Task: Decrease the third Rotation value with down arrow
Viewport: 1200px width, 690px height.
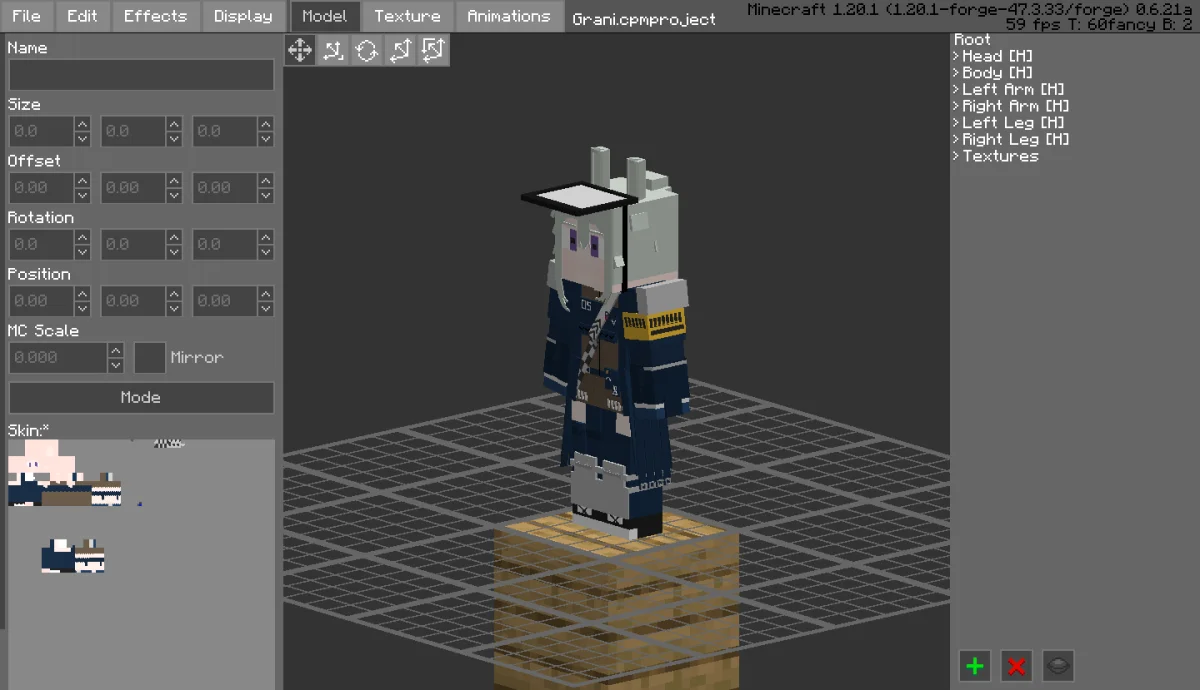Action: click(266, 252)
